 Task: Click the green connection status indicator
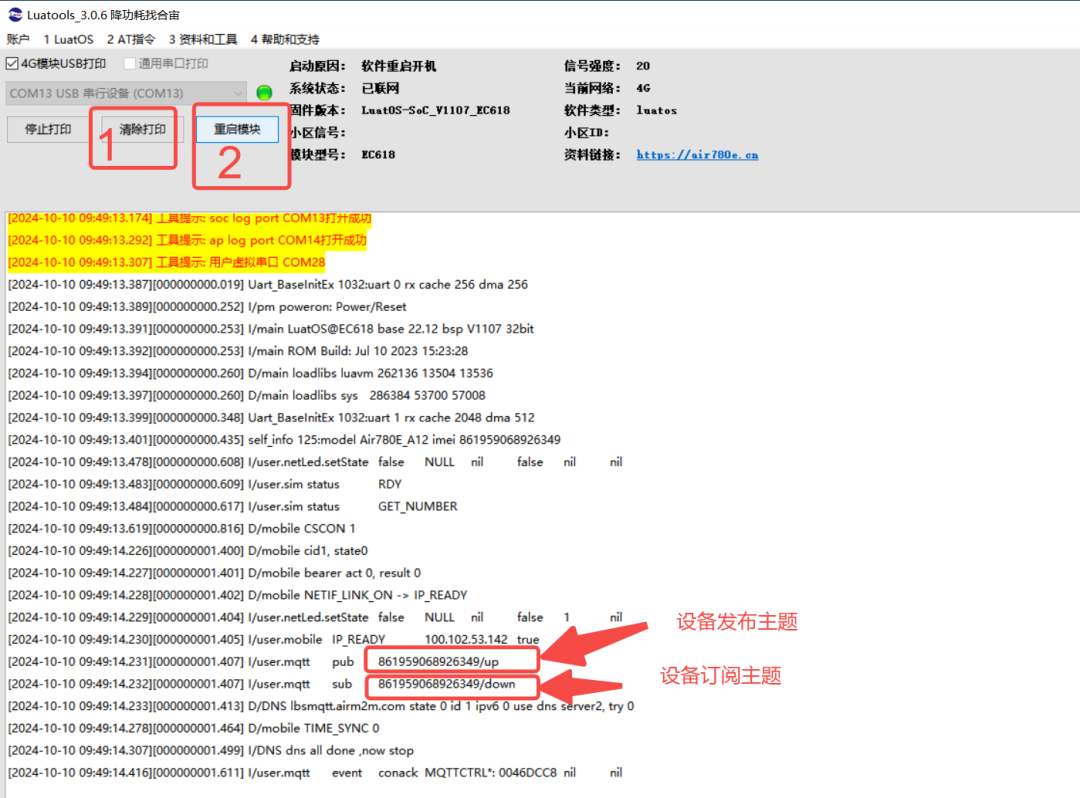[x=264, y=92]
